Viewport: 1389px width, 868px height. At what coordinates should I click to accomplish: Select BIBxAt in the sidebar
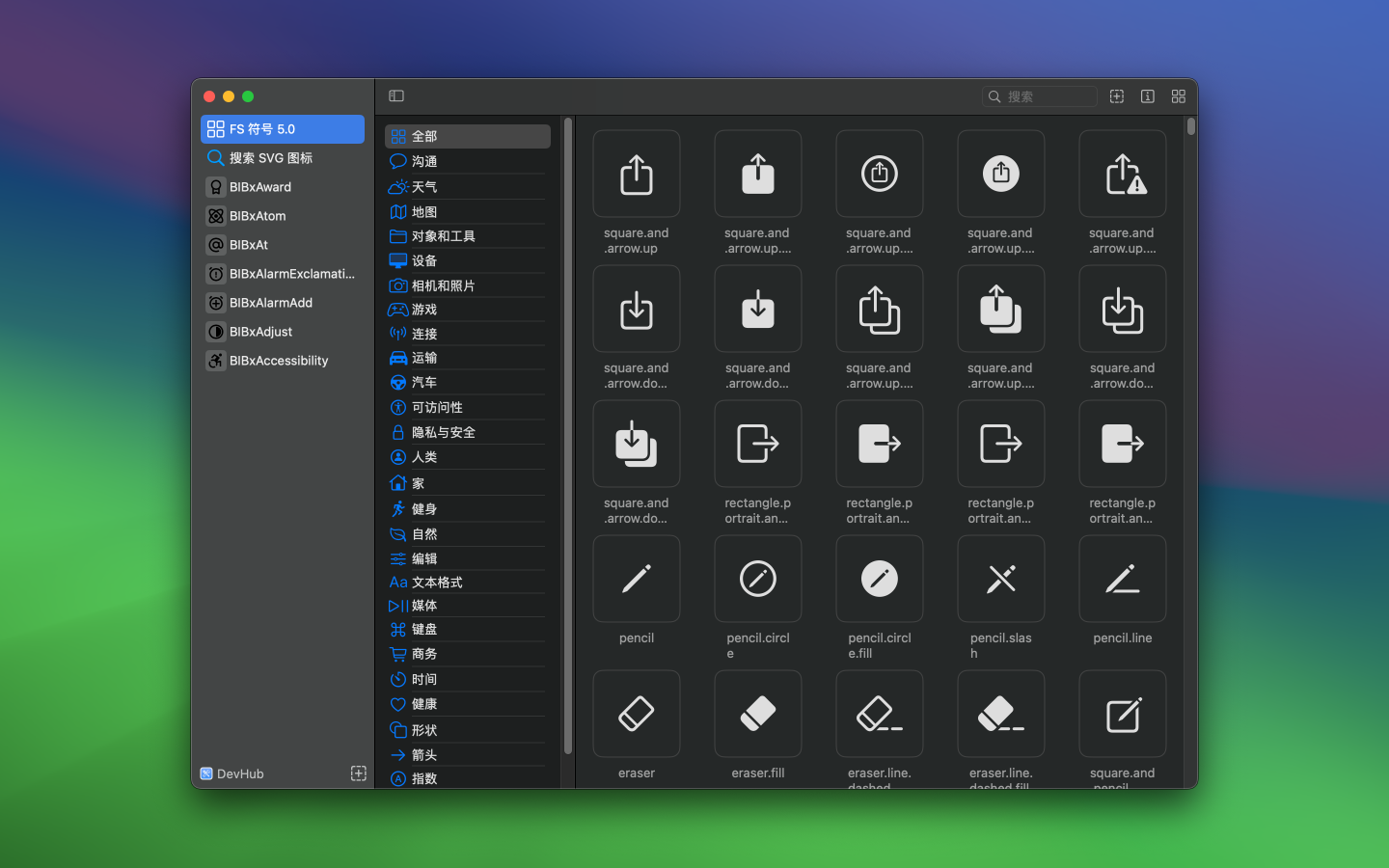pyautogui.click(x=283, y=245)
